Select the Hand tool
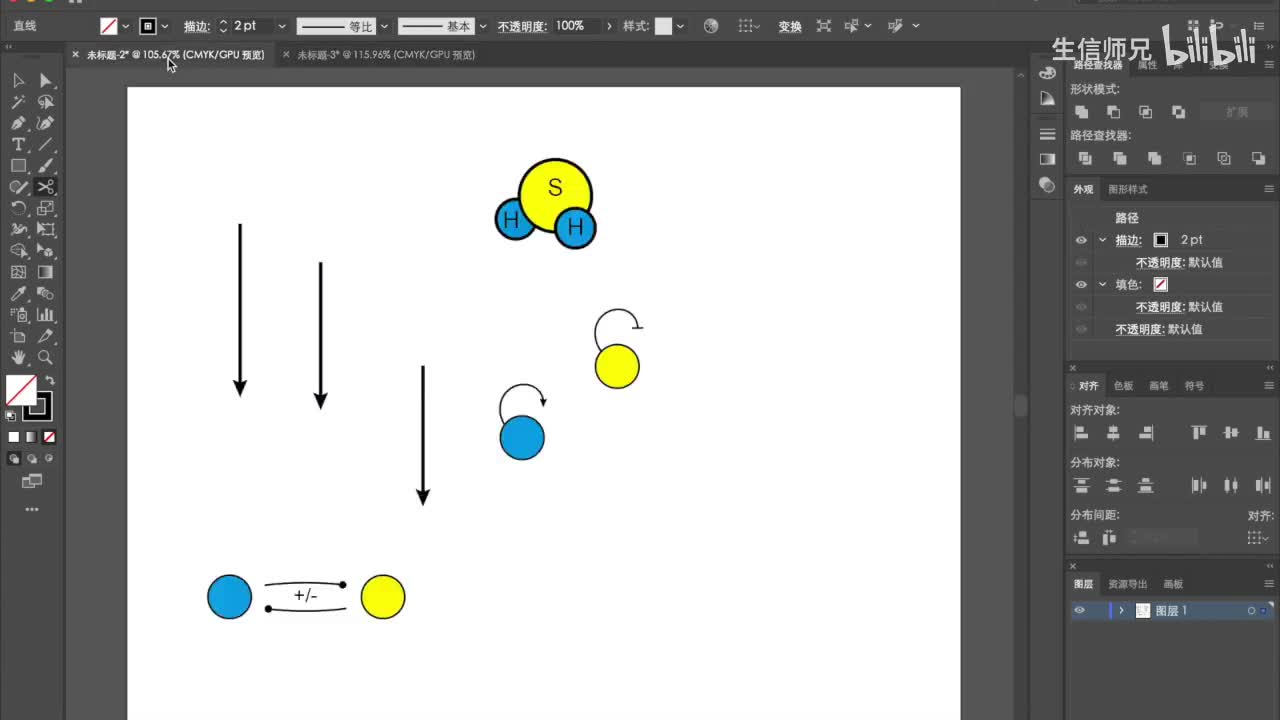Viewport: 1280px width, 720px height. [x=18, y=357]
